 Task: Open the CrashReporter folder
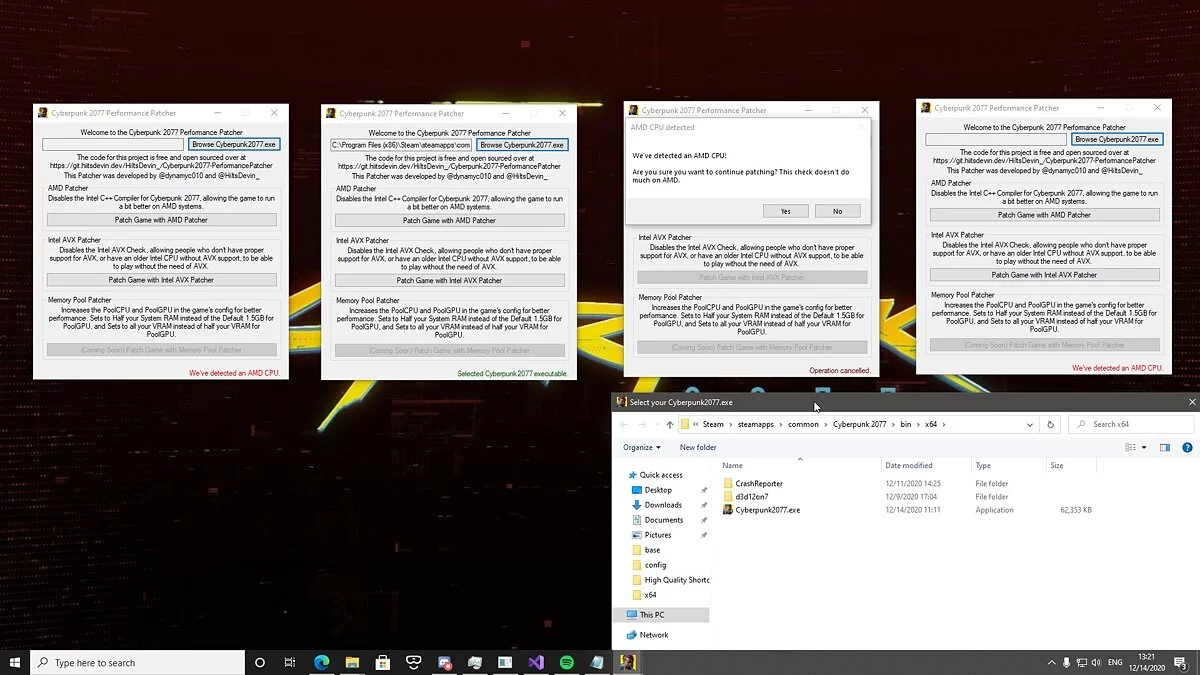click(758, 484)
